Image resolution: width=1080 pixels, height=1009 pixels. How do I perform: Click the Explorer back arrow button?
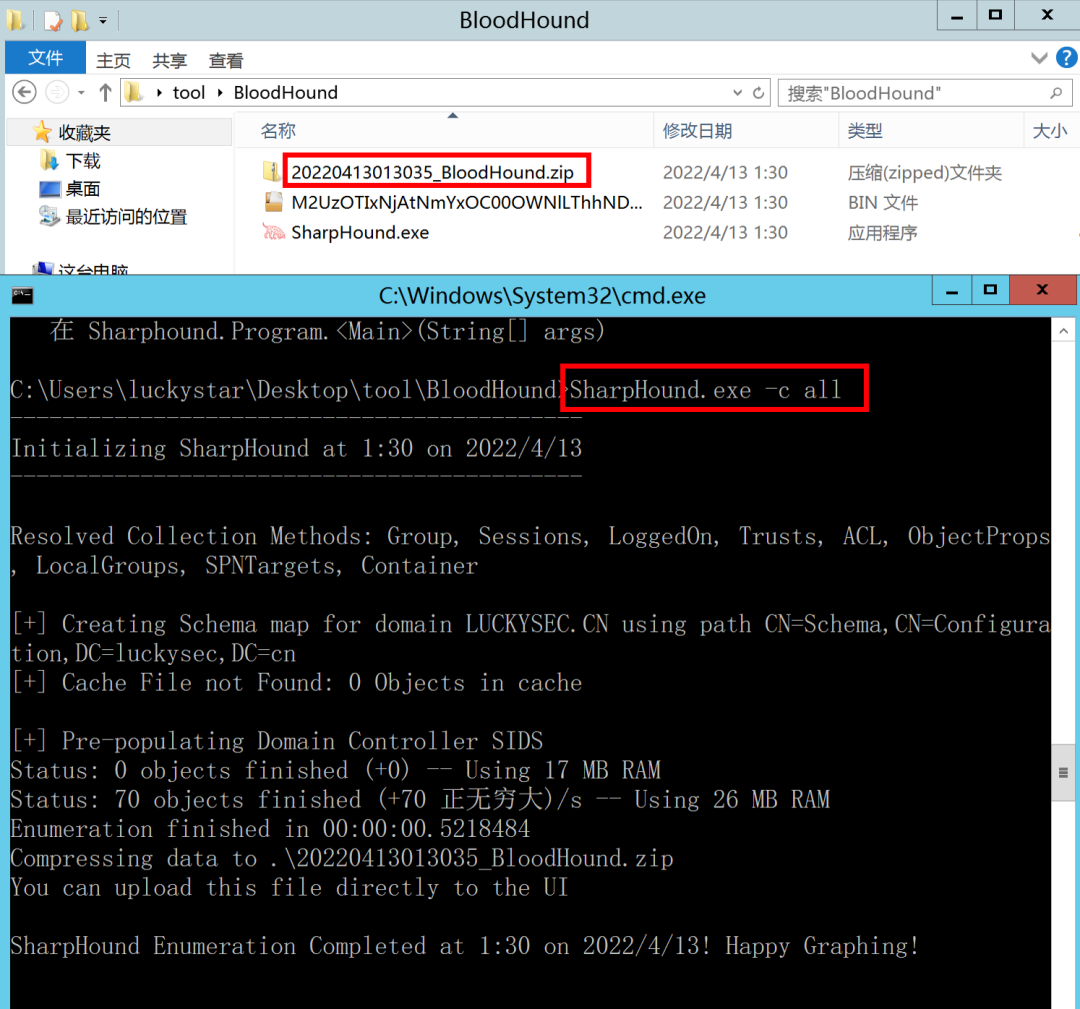[x=24, y=92]
